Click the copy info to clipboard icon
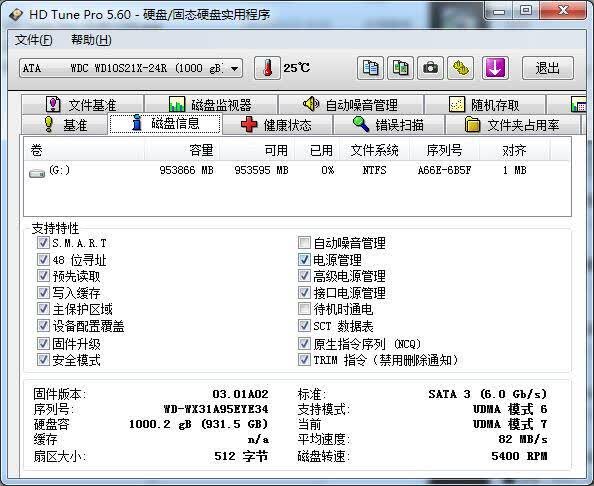Viewport: 594px width, 486px height. (x=370, y=68)
